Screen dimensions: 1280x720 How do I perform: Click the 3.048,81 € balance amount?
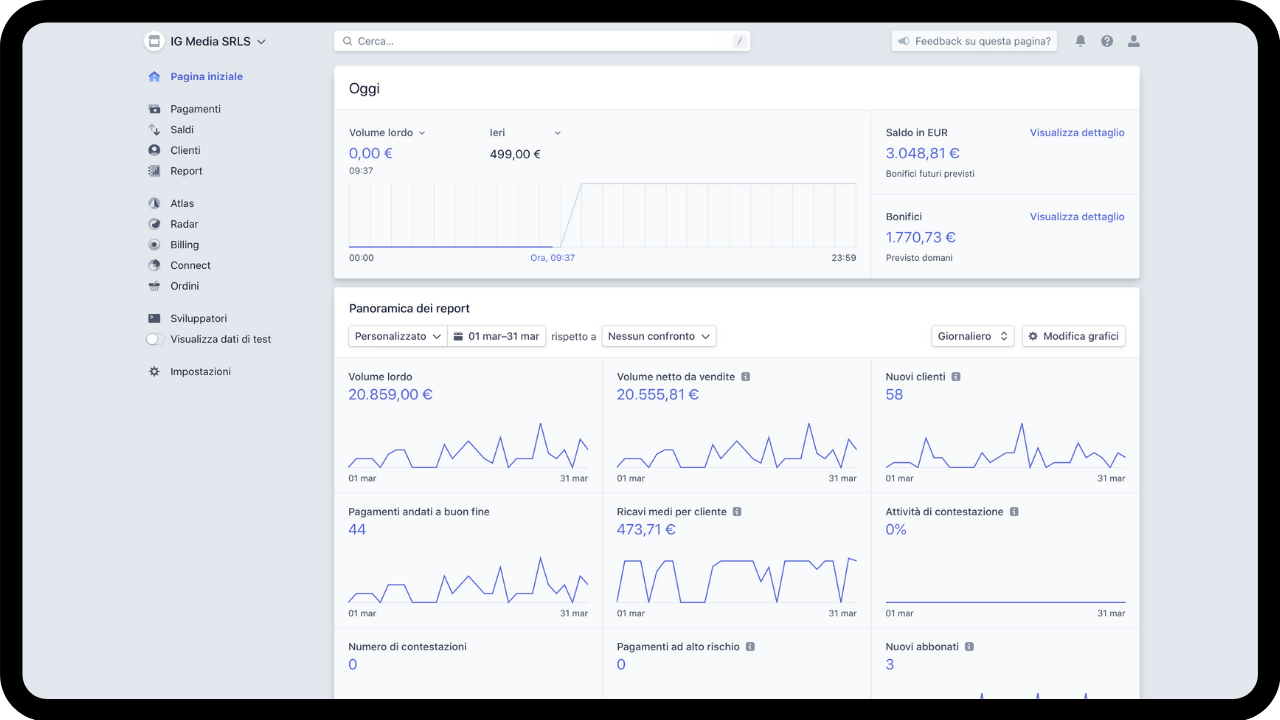[x=923, y=153]
